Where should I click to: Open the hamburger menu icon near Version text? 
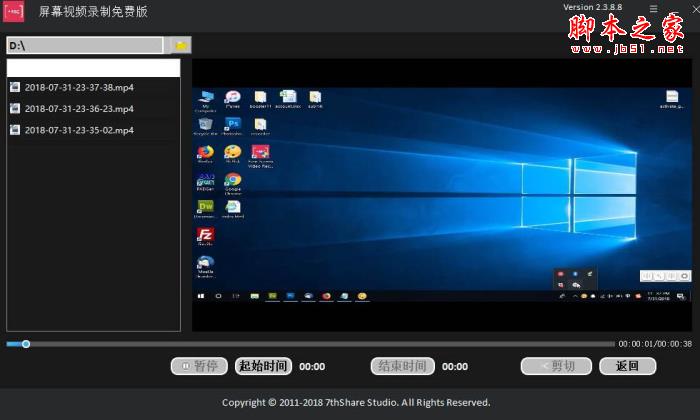tap(653, 8)
